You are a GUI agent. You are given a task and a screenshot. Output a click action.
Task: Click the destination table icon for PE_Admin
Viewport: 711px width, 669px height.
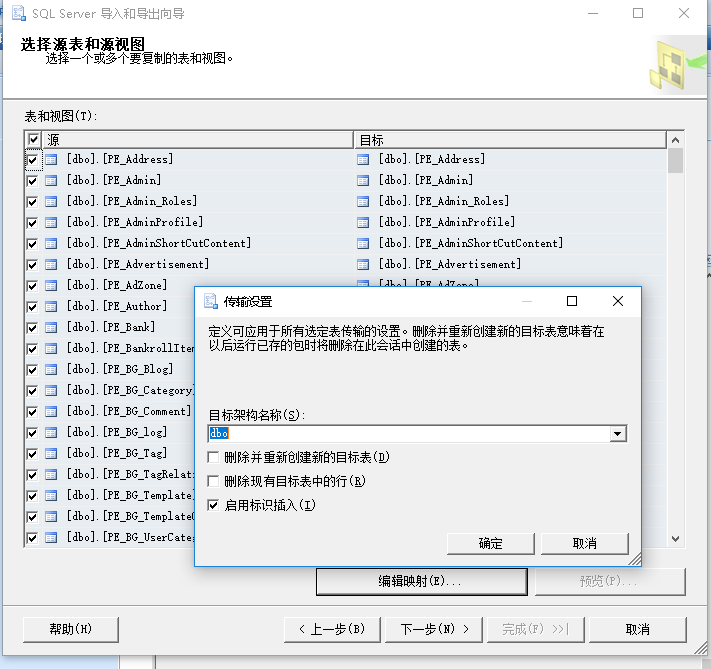[363, 180]
